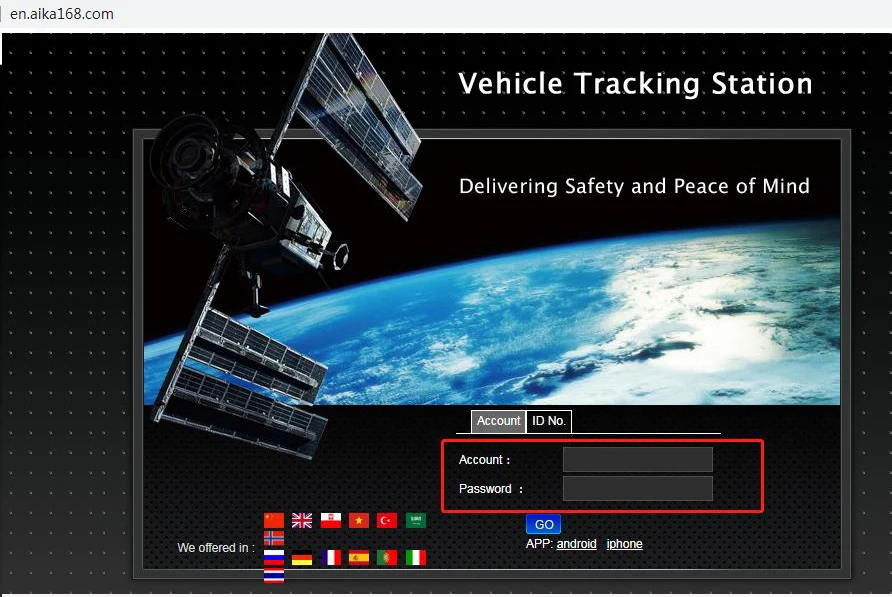Select the Portuguese flag language
The height and width of the screenshot is (597, 892).
(x=387, y=558)
